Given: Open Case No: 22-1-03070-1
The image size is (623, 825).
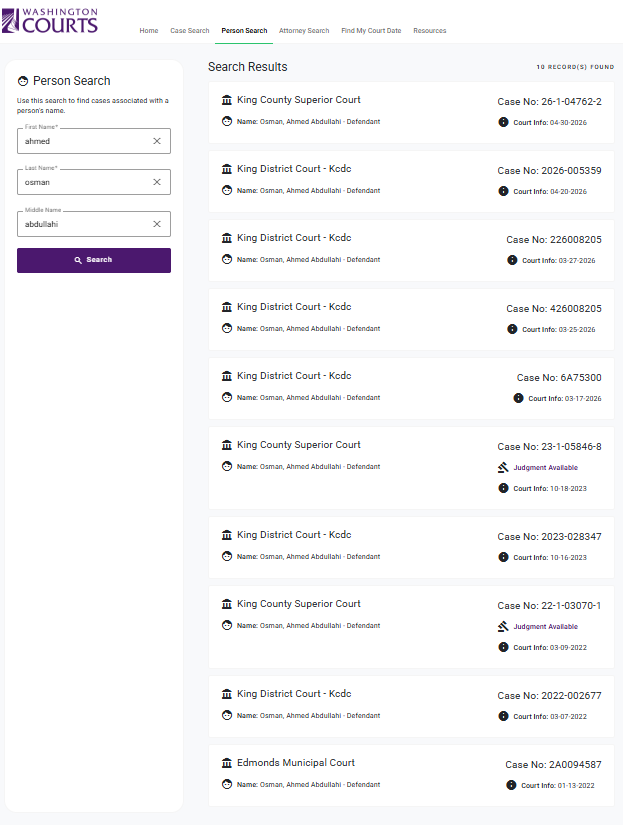Looking at the screenshot, I should click(x=549, y=606).
